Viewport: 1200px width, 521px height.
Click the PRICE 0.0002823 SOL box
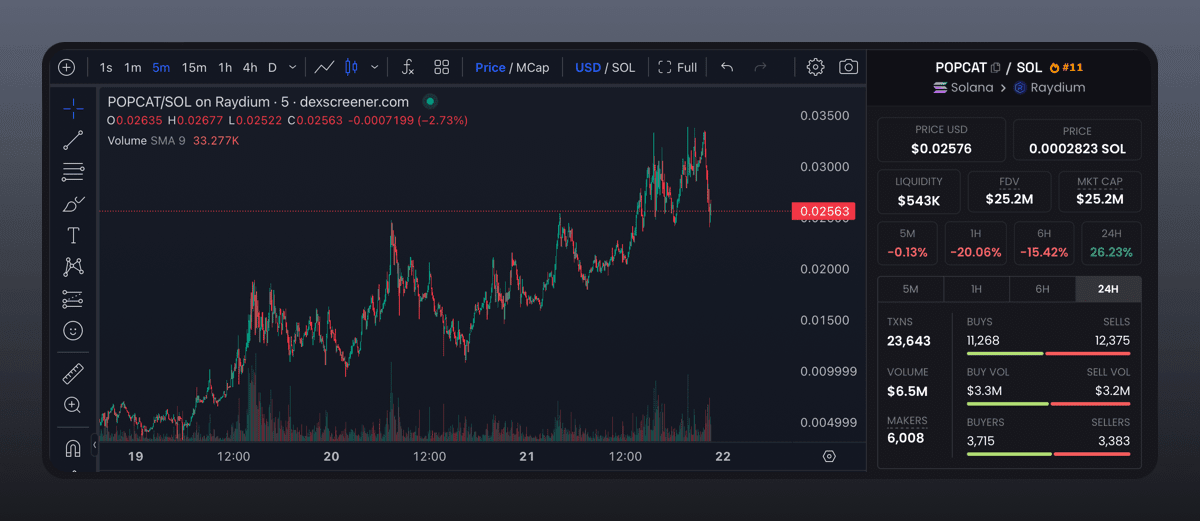pos(1077,140)
